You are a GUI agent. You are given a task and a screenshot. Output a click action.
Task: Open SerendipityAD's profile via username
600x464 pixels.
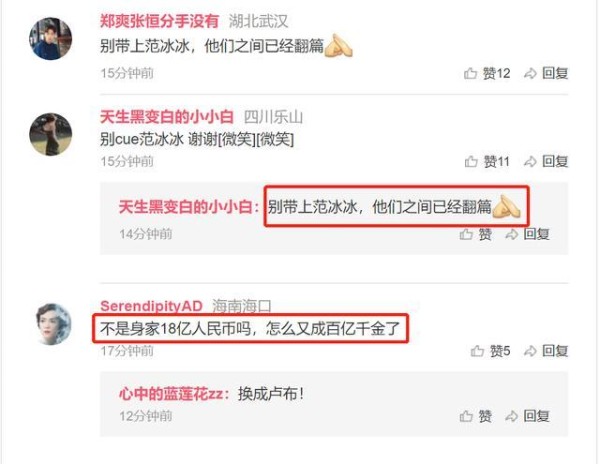point(152,306)
